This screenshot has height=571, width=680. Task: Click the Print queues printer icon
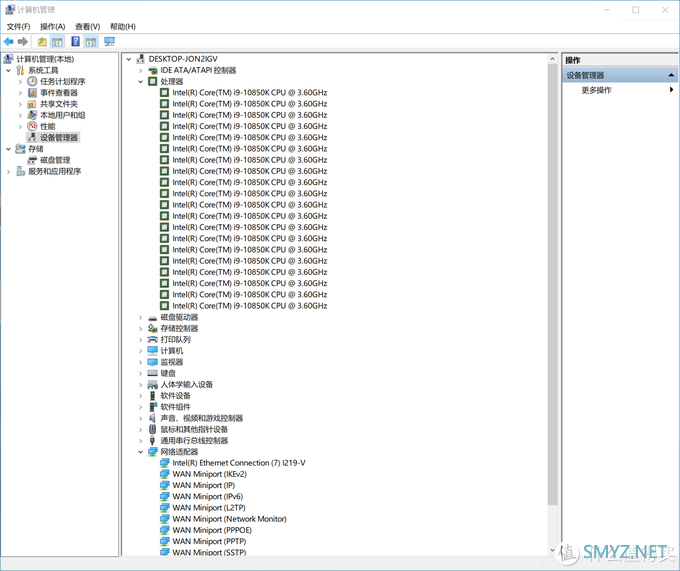point(153,339)
